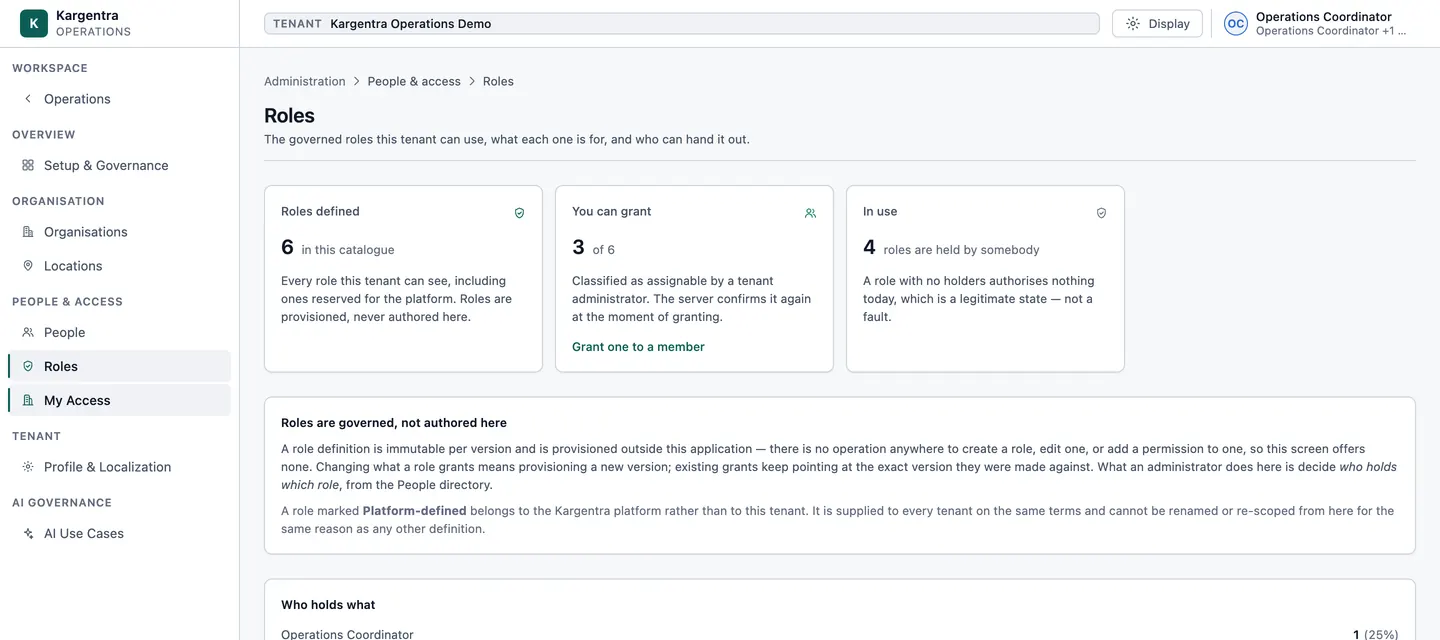Open AI Use Cases page
The height and width of the screenshot is (640, 1440).
pos(119,533)
